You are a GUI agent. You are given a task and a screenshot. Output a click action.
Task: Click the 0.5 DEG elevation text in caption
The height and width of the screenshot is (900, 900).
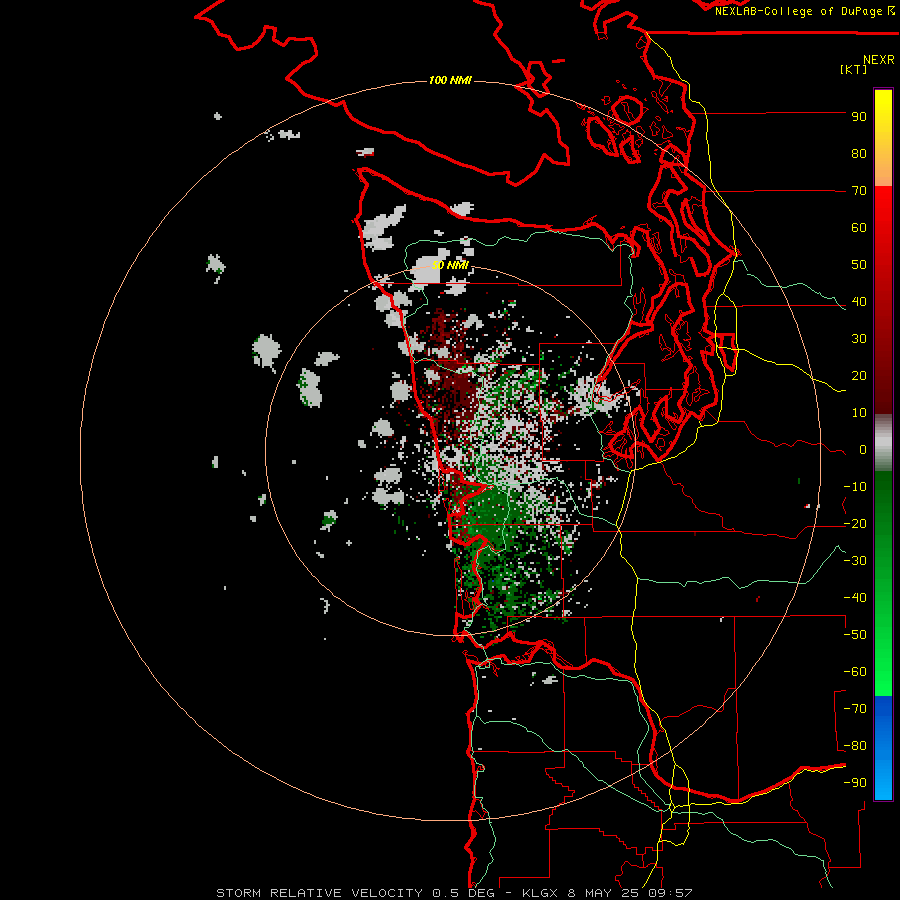[x=468, y=893]
